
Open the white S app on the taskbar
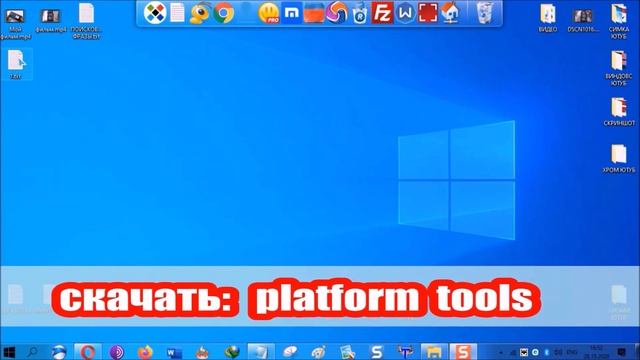(x=376, y=352)
